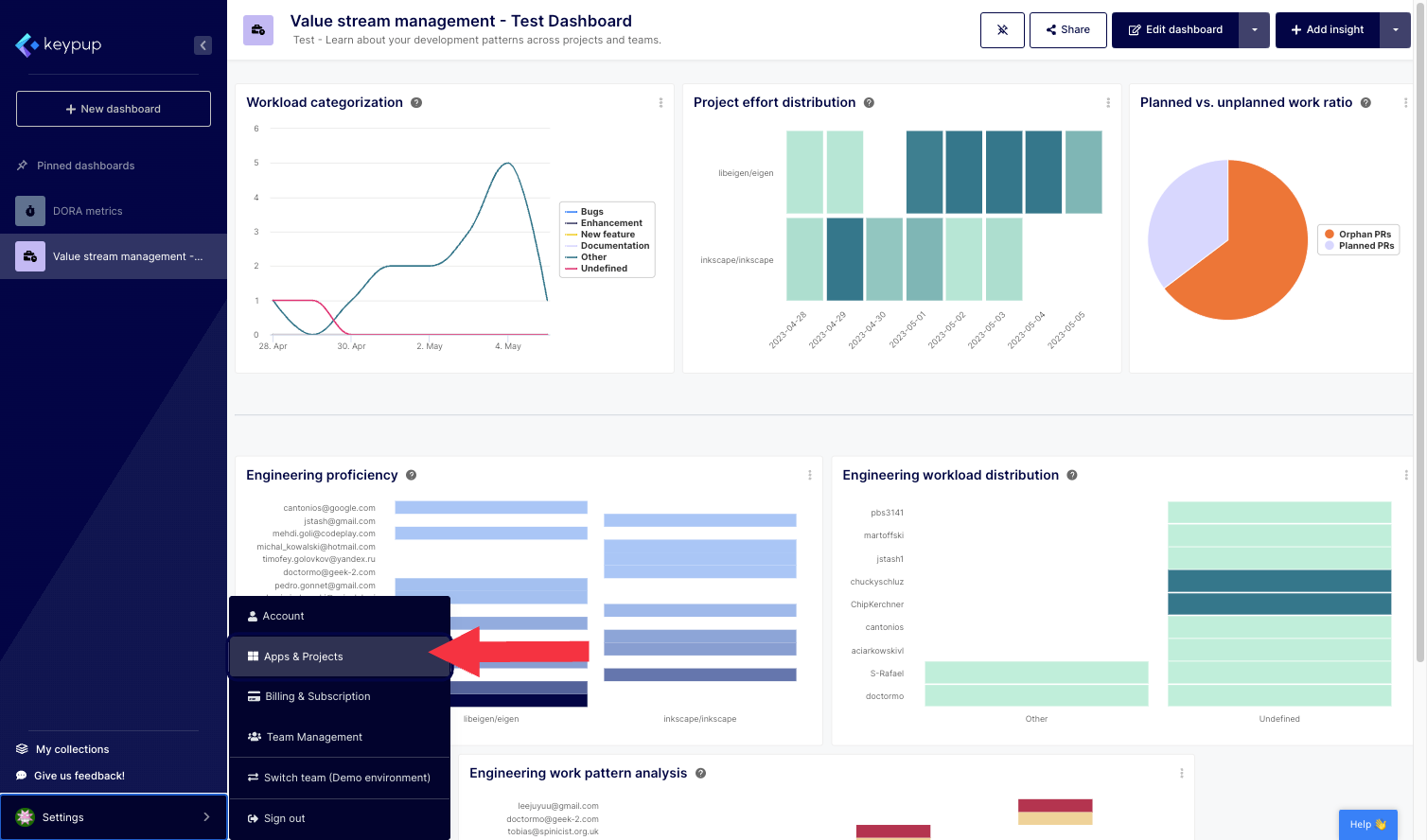This screenshot has height=840, width=1427.
Task: Toggle Orphan PRs in pie chart legend
Action: click(1364, 235)
